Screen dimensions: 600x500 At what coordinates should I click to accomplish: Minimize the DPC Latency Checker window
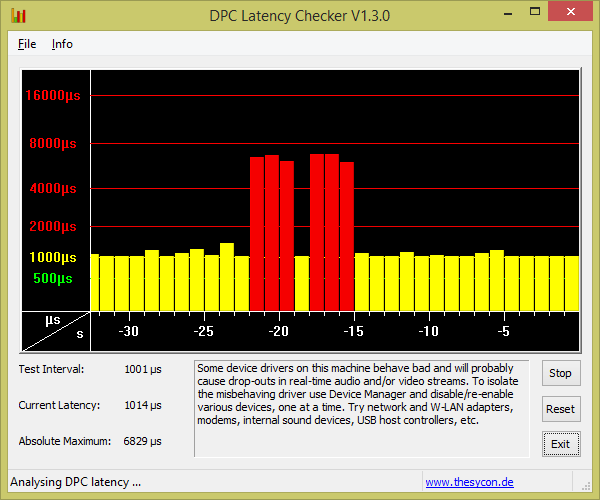tap(508, 13)
